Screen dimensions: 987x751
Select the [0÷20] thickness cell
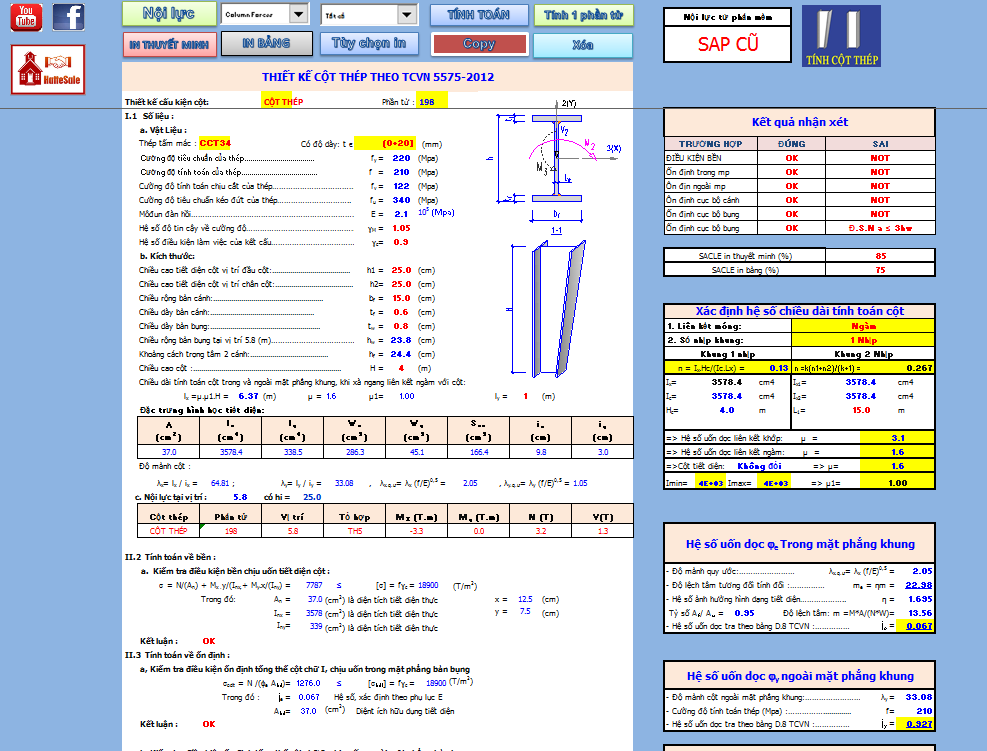coord(384,144)
